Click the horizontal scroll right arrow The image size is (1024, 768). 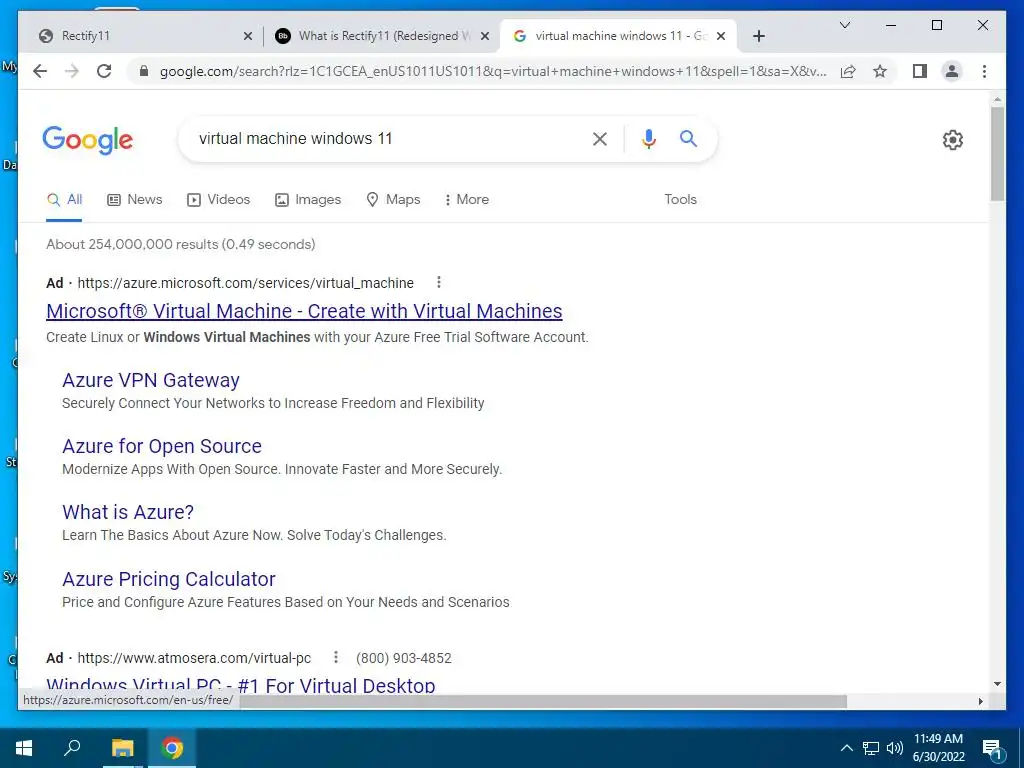(980, 701)
